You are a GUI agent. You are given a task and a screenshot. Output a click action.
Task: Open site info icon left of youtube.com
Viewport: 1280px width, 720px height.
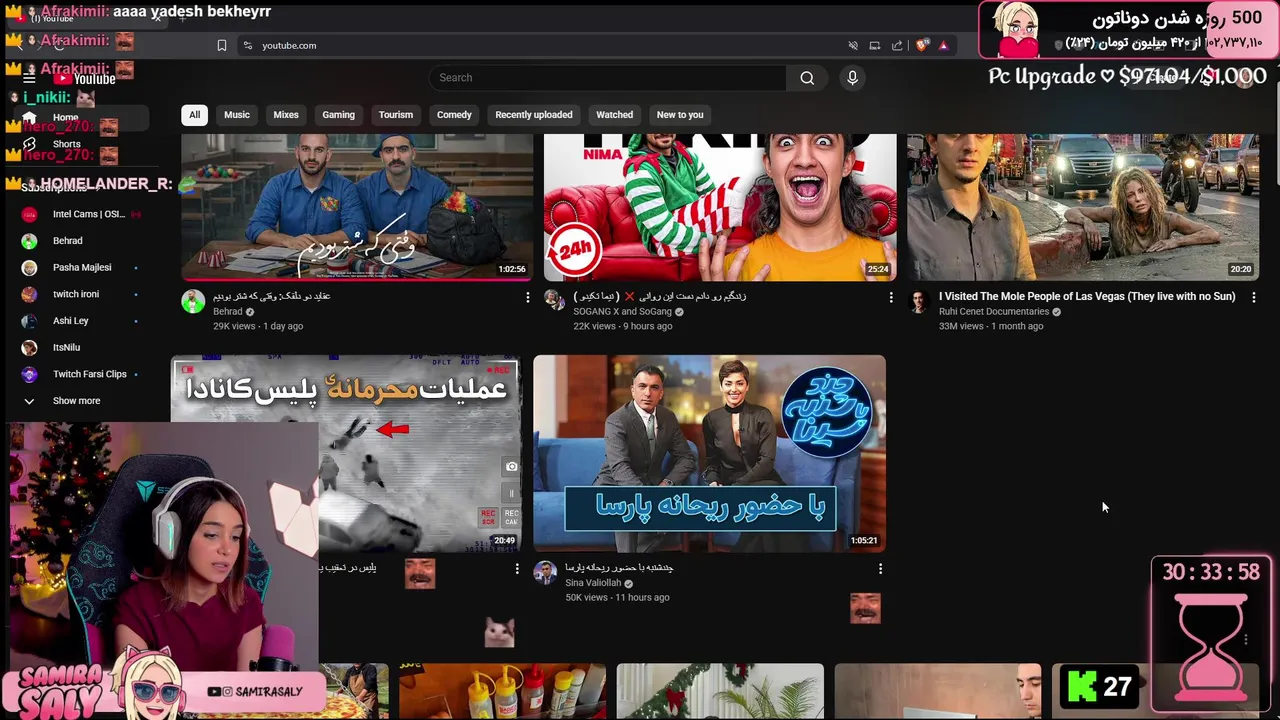click(247, 45)
